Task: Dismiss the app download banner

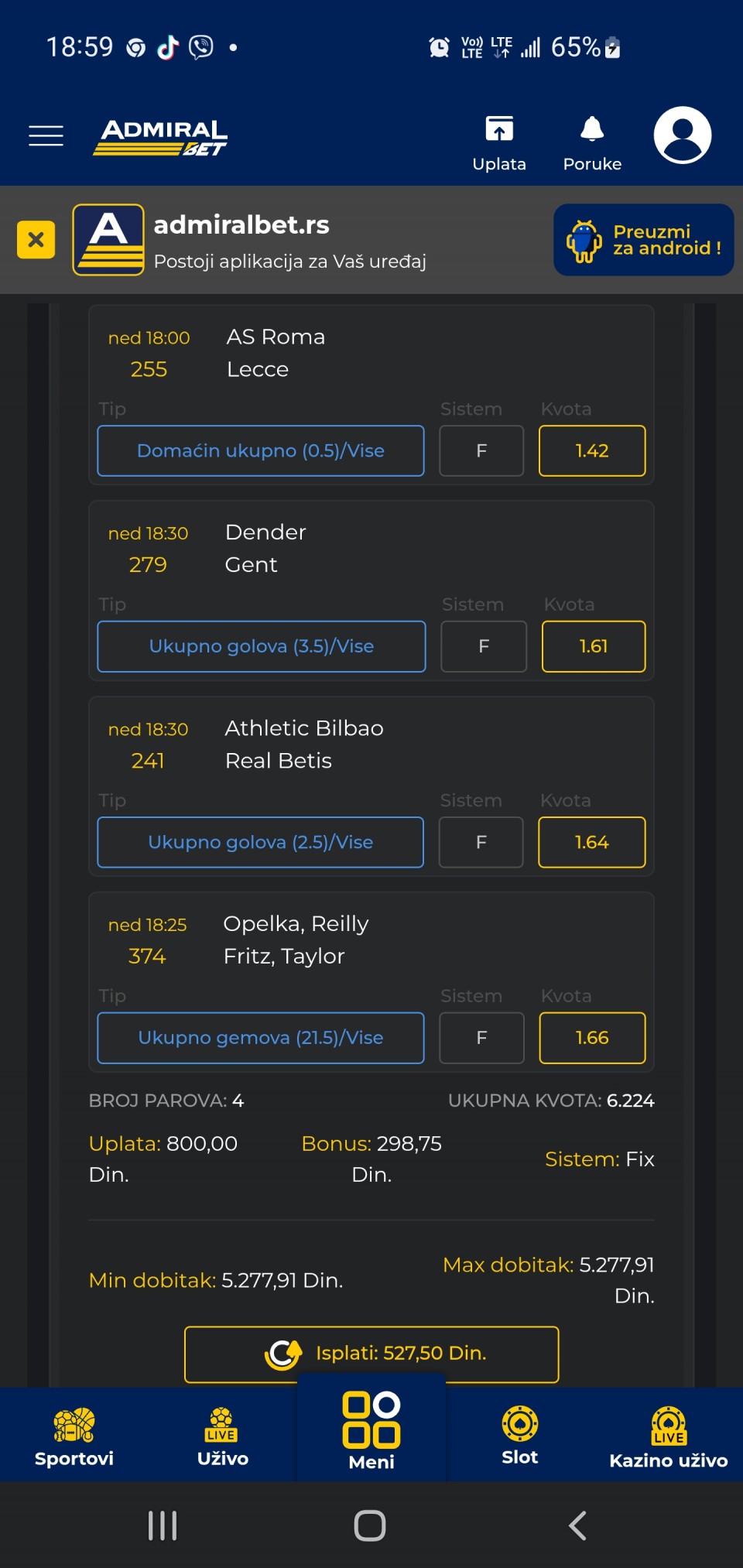Action: click(36, 239)
